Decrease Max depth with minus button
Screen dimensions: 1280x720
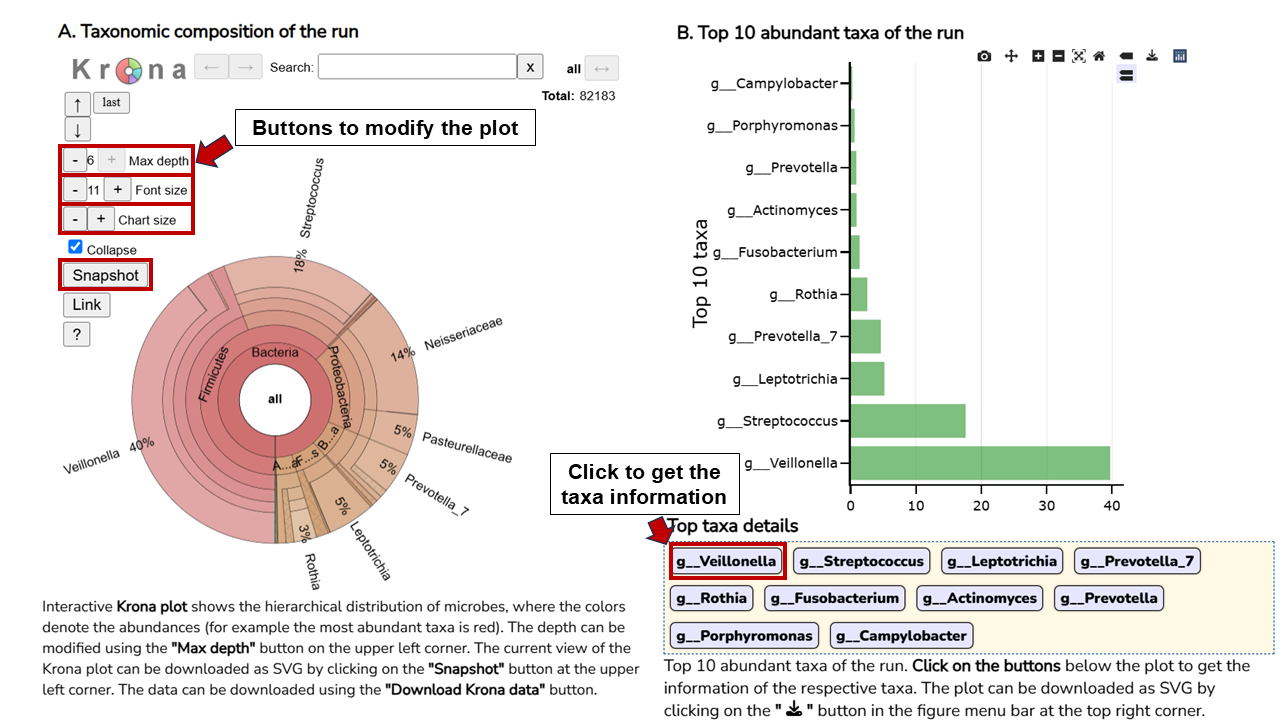[x=75, y=160]
